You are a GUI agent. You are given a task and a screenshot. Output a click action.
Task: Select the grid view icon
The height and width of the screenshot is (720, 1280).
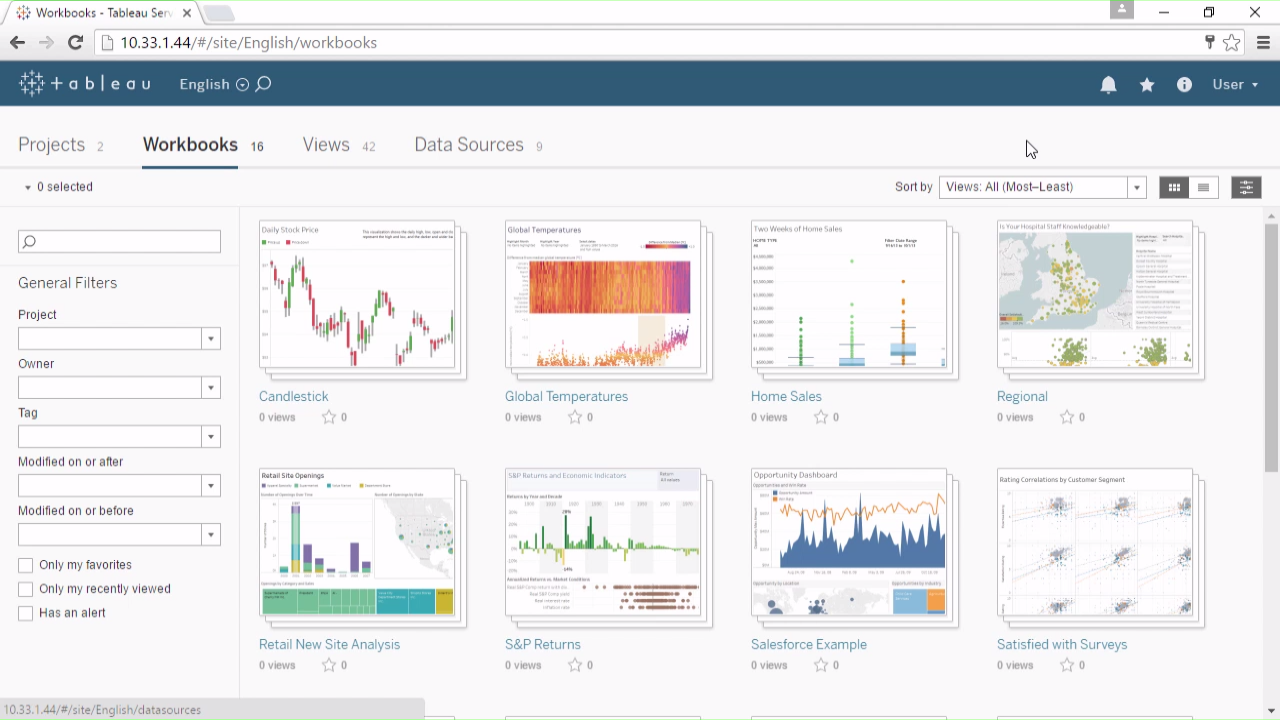[1174, 187]
